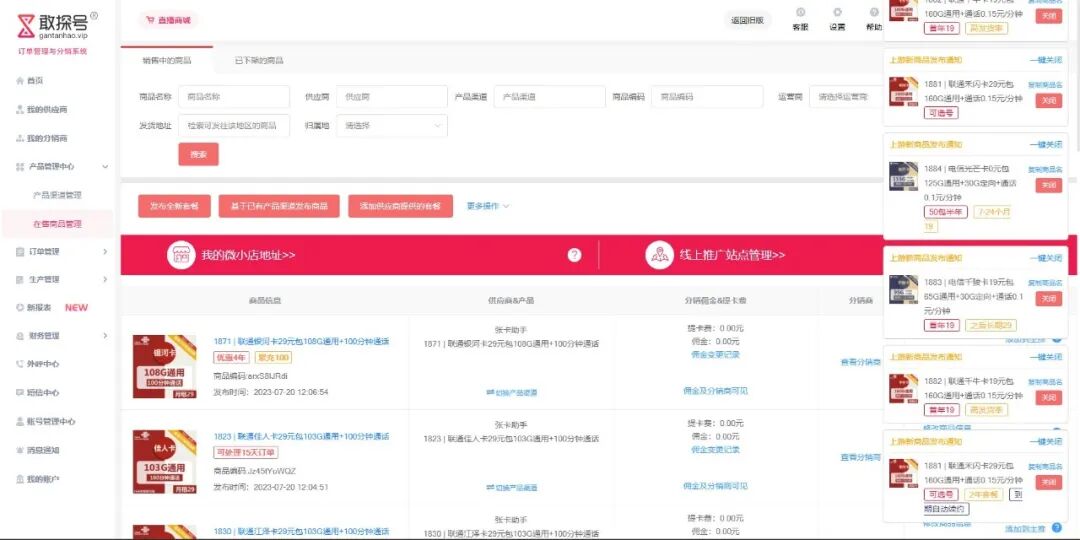
Task: Open 新报表 via its sidebar icon
Action: click(19, 307)
